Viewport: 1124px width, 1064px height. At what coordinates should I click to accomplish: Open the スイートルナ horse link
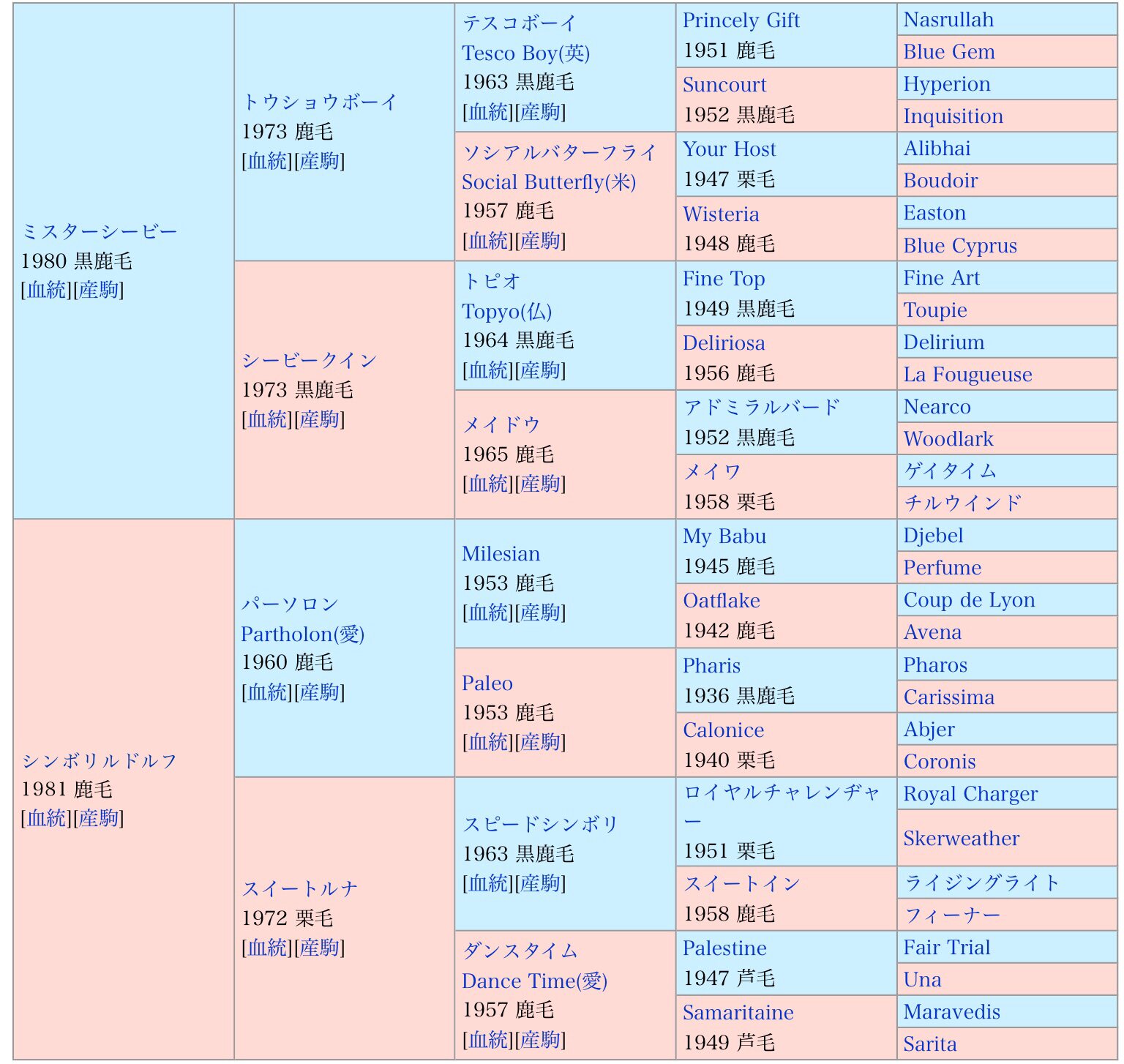[x=300, y=889]
